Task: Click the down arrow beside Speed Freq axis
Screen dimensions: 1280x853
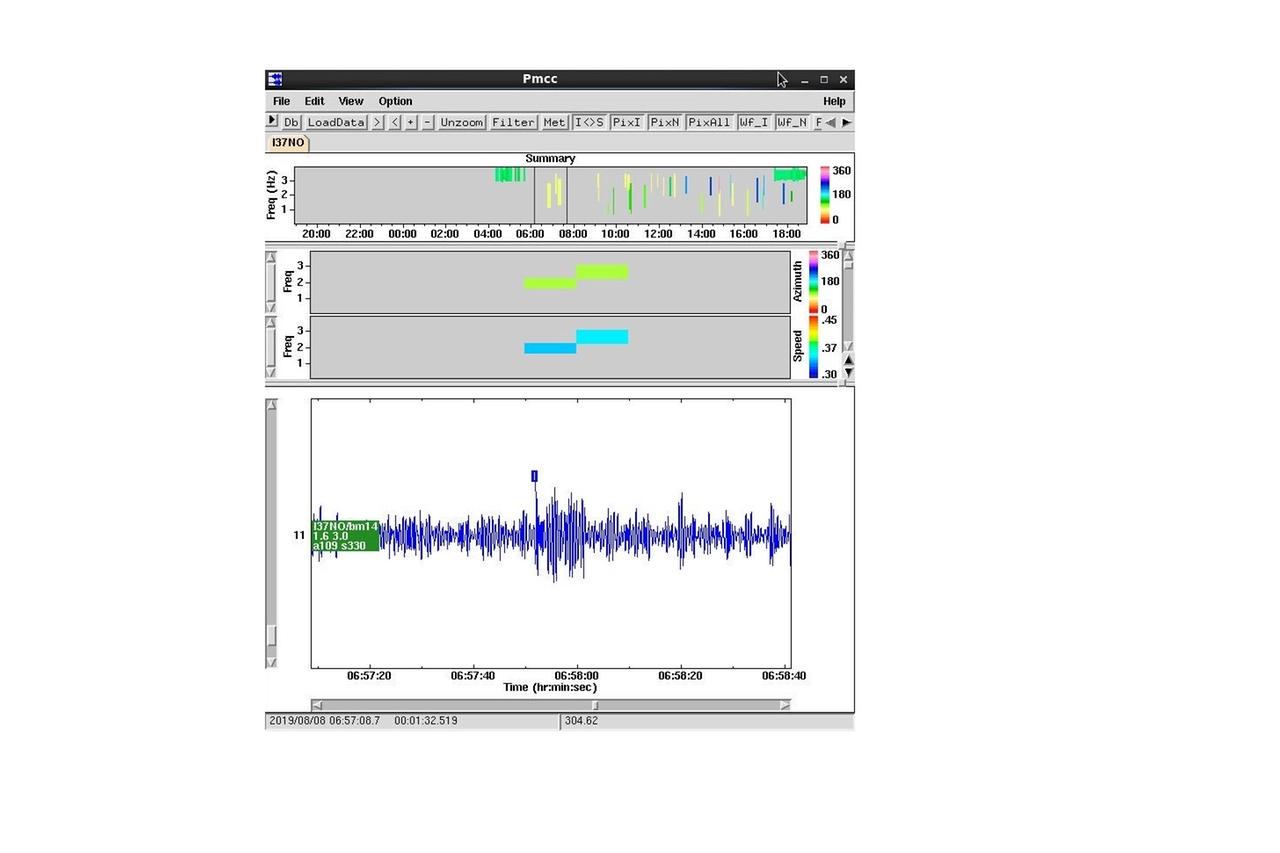Action: coord(270,372)
